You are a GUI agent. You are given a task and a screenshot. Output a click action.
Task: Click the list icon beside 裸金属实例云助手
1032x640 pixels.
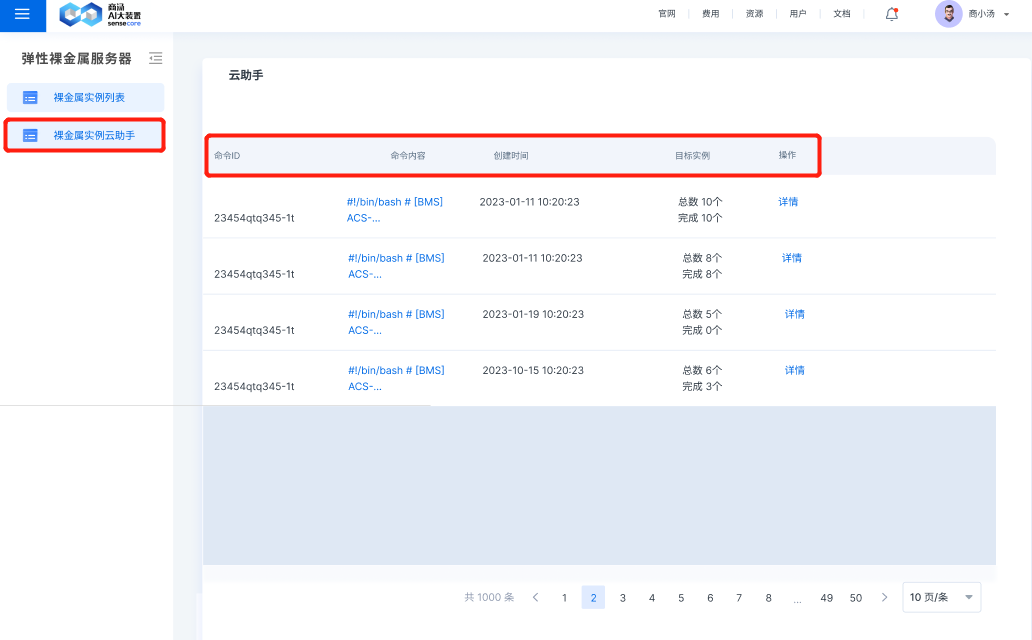coord(30,135)
